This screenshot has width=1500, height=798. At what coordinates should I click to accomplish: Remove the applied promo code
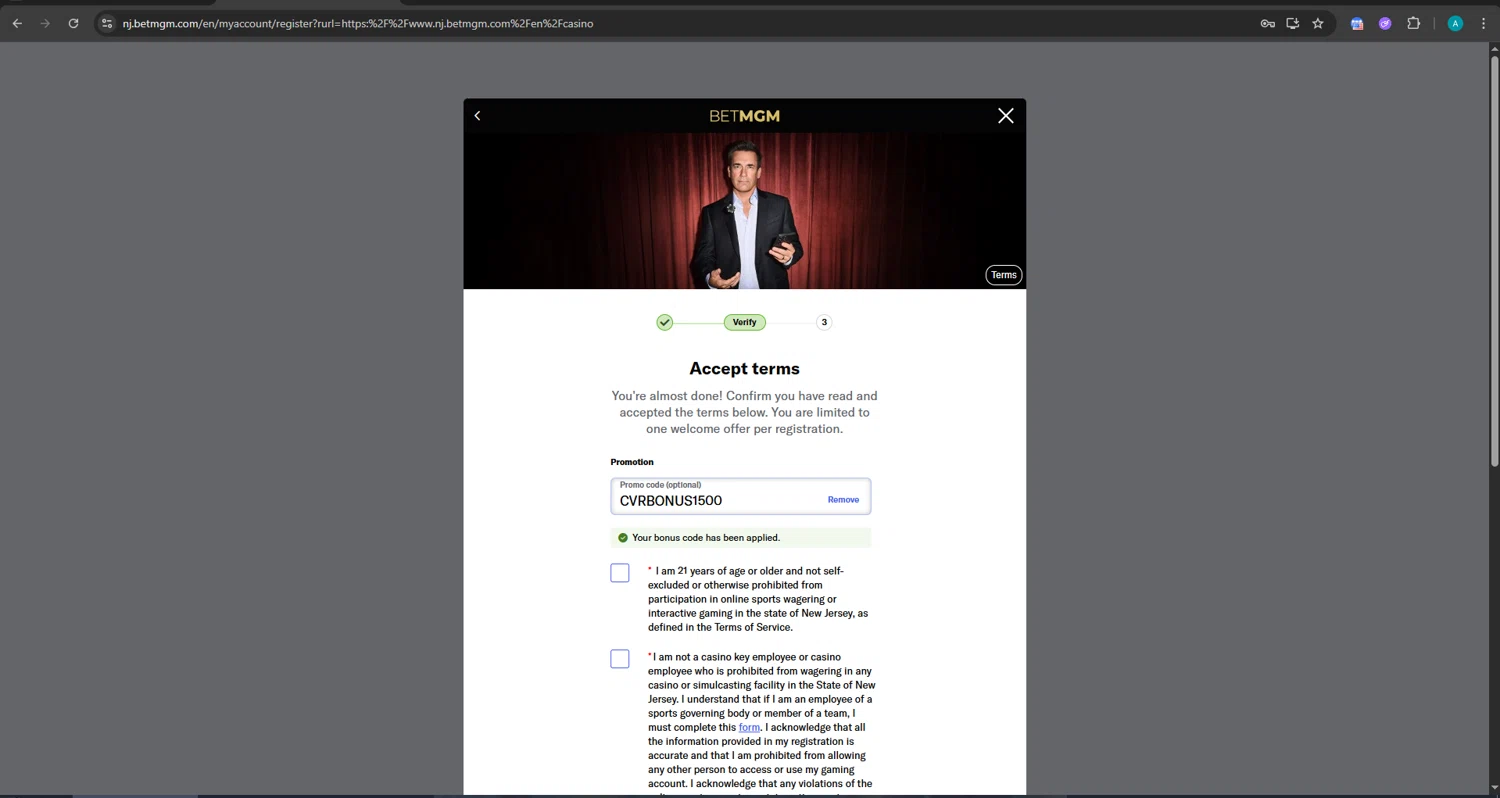tap(843, 499)
